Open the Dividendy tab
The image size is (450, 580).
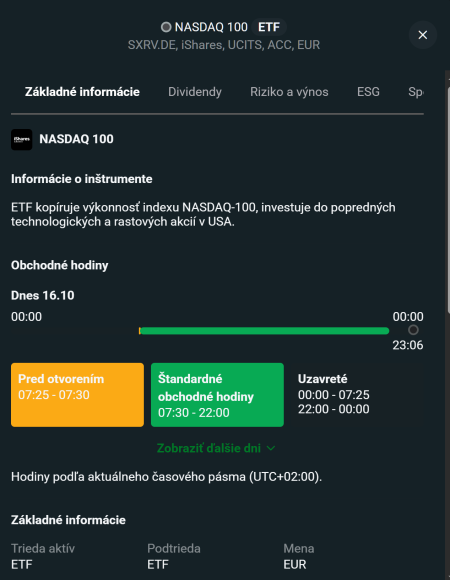pyautogui.click(x=195, y=92)
